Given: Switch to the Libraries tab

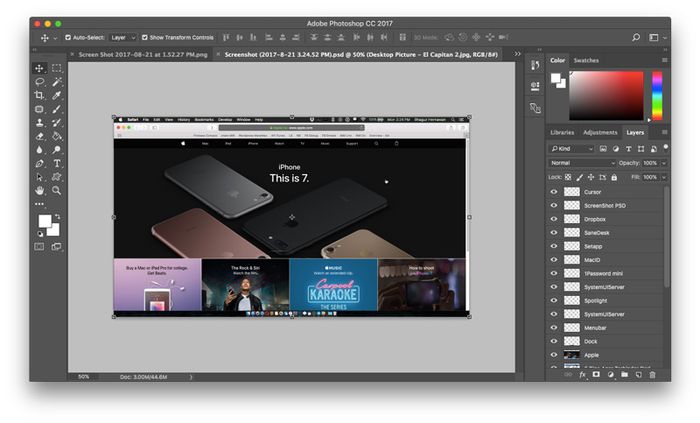Looking at the screenshot, I should coord(562,132).
